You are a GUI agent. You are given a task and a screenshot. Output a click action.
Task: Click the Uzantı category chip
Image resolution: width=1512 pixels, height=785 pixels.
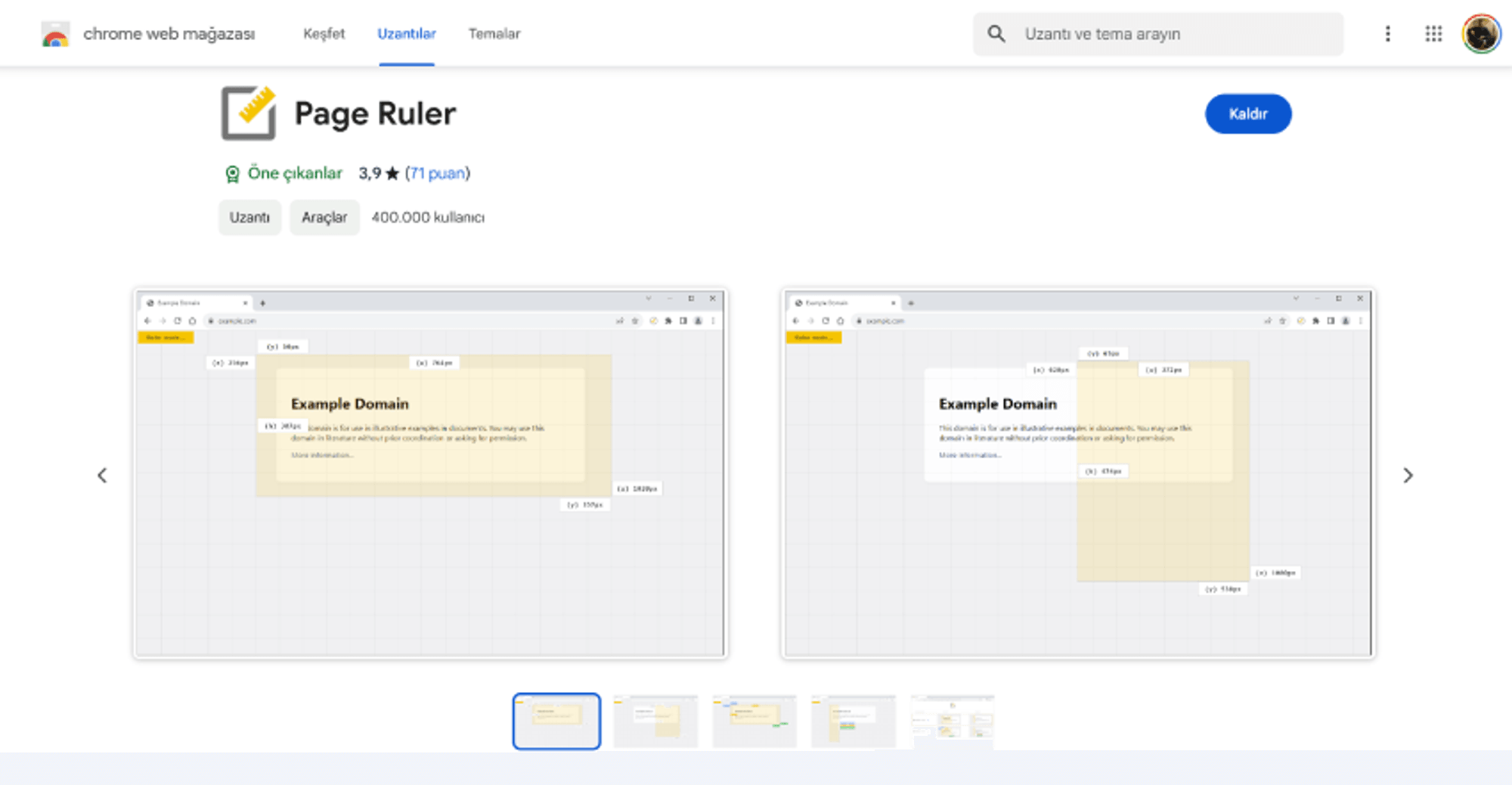pos(249,218)
